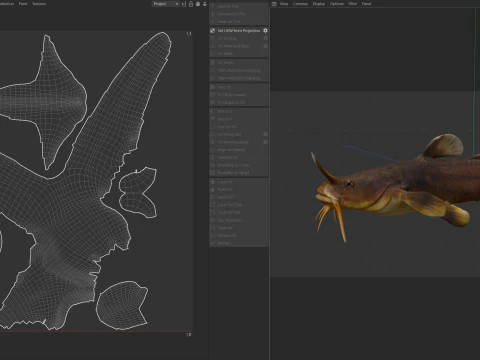480x360 pixels.
Task: Select the small butterfly-shaped UV island
Action: [x=138, y=193]
